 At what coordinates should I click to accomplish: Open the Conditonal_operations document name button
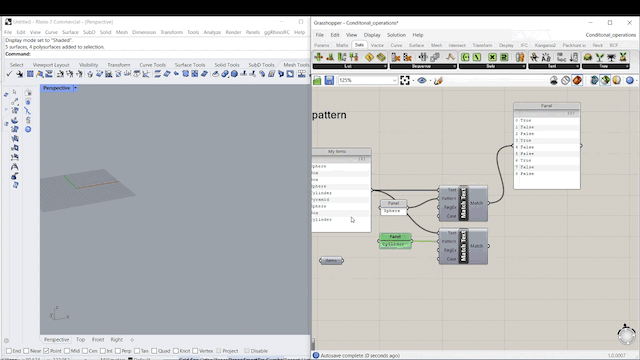[611, 35]
